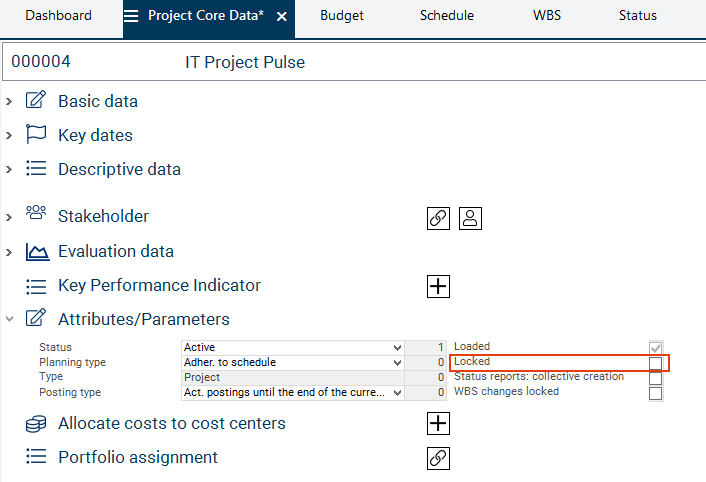Collapse the Attributes/Parameters section
Viewport: 706px width, 482px height.
pos(9,320)
